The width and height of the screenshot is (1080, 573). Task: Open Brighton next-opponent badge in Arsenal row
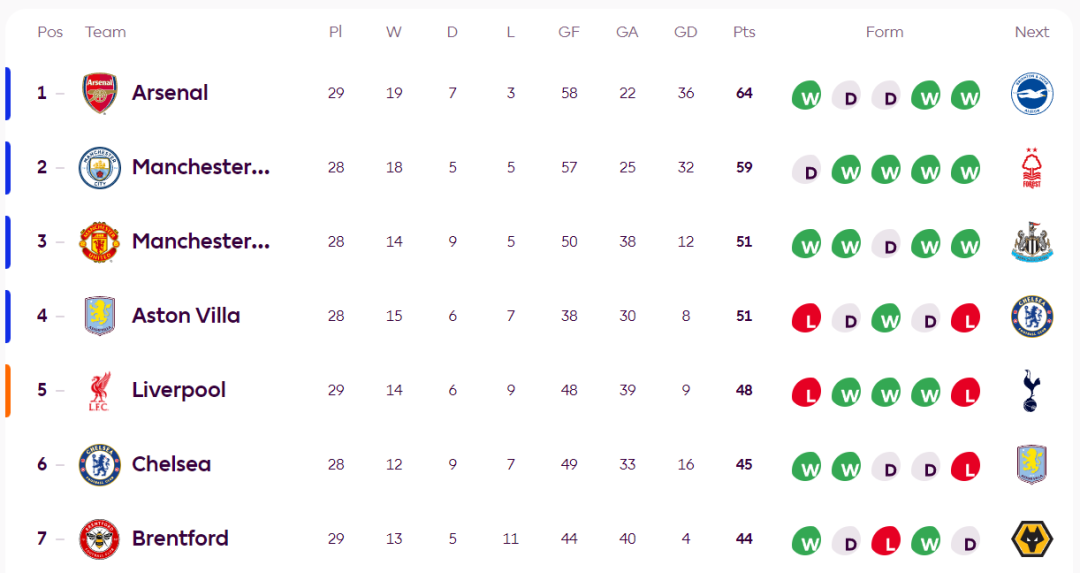click(1032, 93)
